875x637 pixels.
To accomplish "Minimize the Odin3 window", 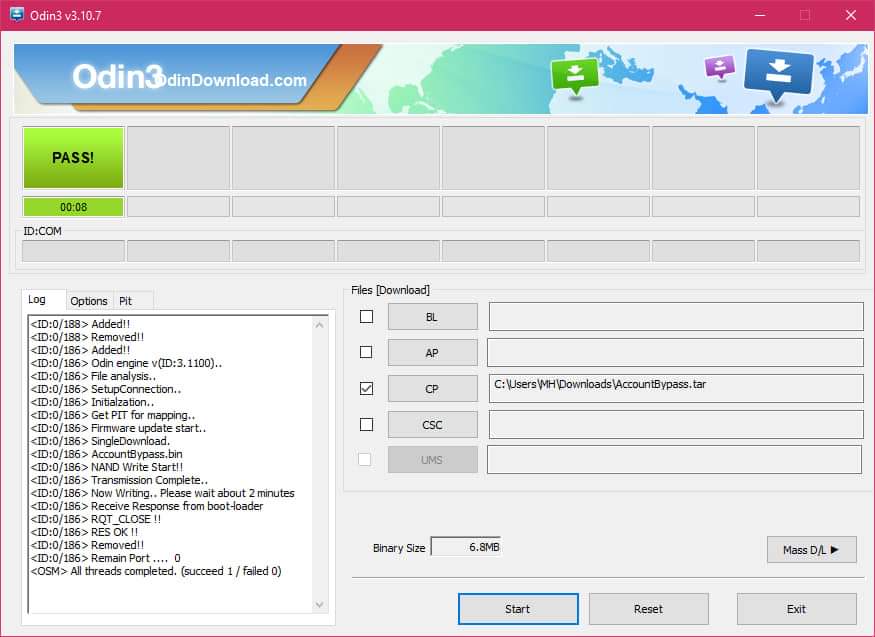I will 759,15.
